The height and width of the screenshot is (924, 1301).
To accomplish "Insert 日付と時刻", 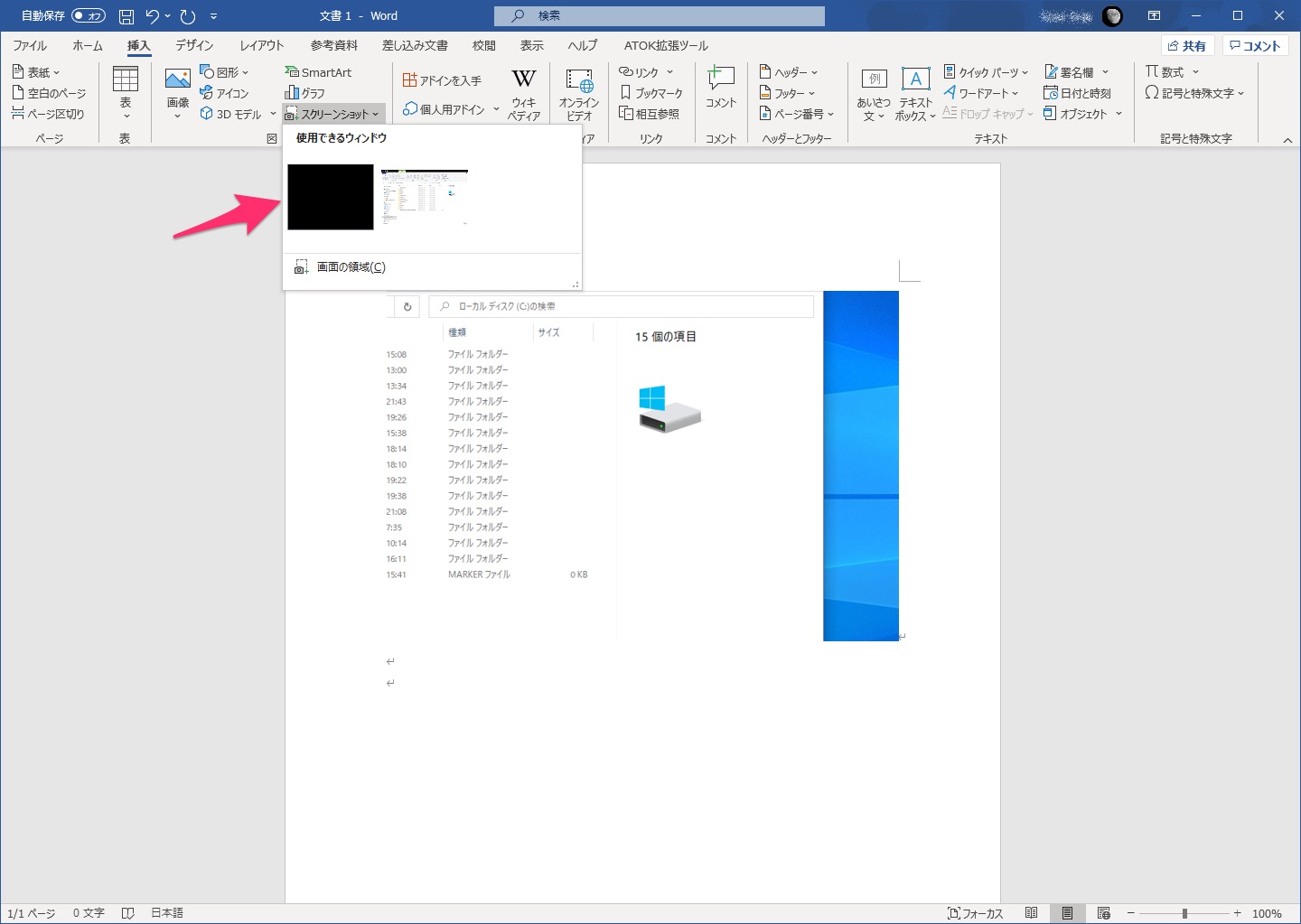I will (1077, 93).
